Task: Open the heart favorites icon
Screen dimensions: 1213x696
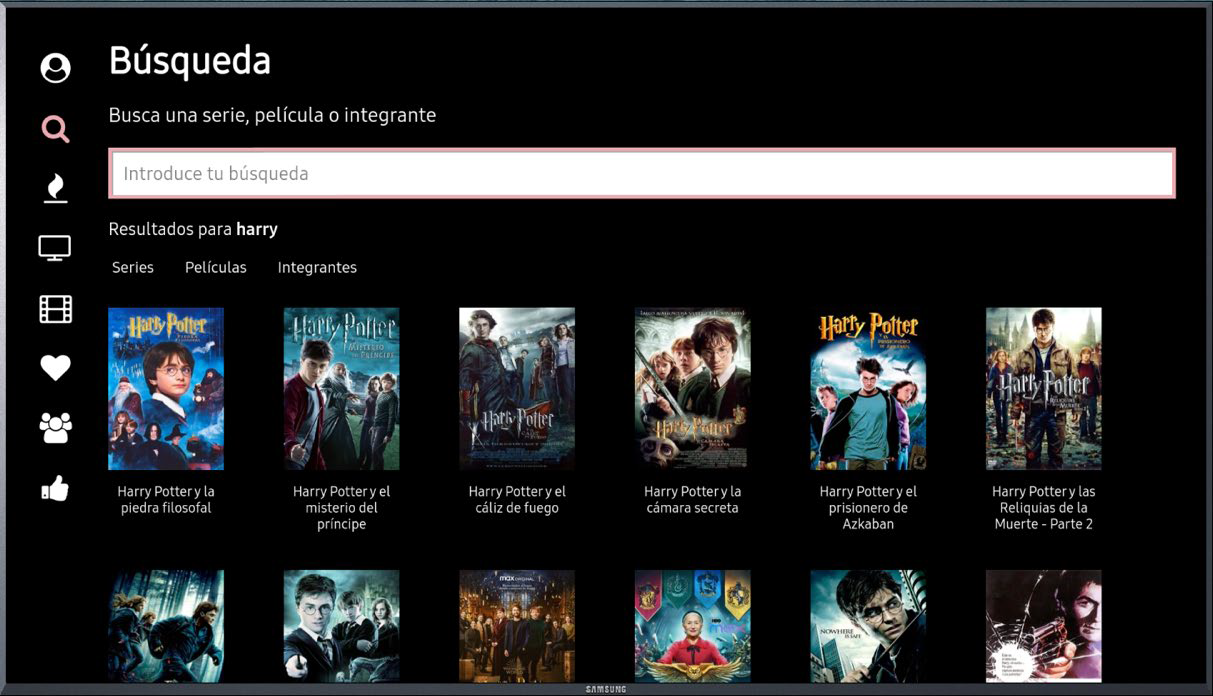Action: click(55, 368)
